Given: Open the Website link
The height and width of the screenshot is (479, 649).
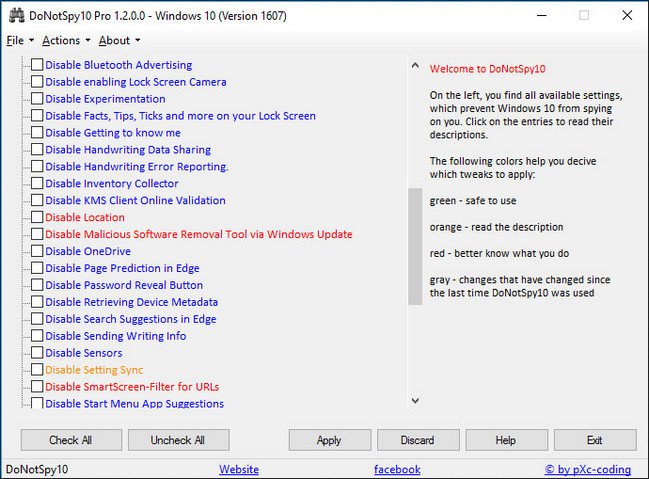Looking at the screenshot, I should click(x=239, y=469).
